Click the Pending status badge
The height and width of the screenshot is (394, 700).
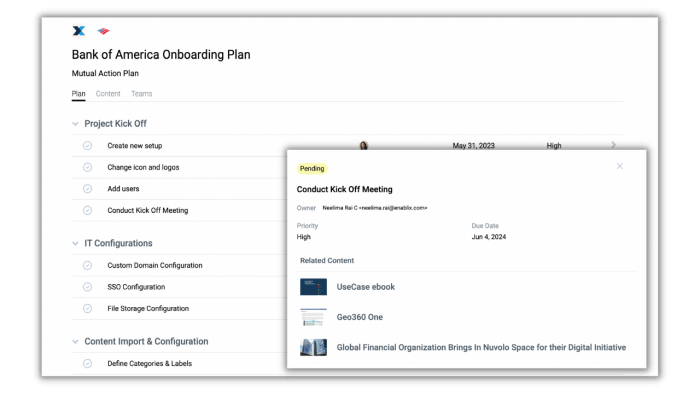click(x=312, y=169)
